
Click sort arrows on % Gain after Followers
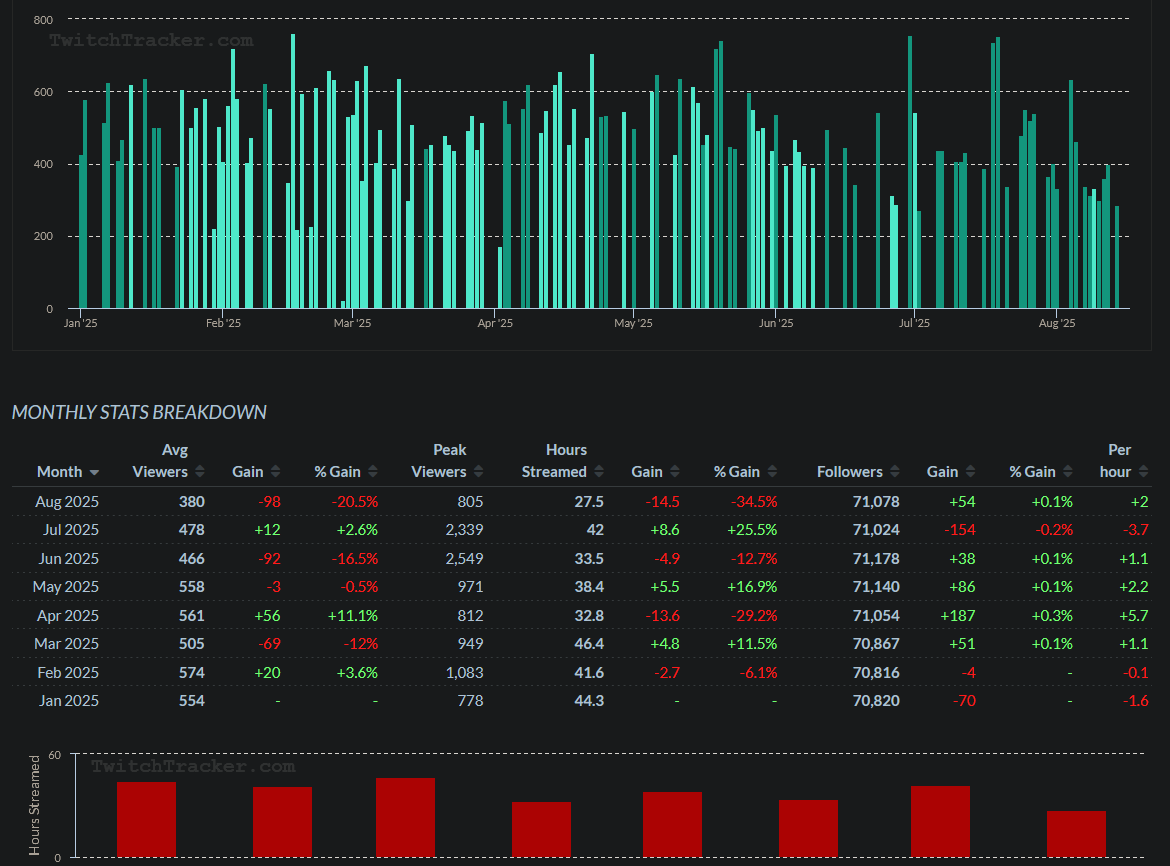1069,472
